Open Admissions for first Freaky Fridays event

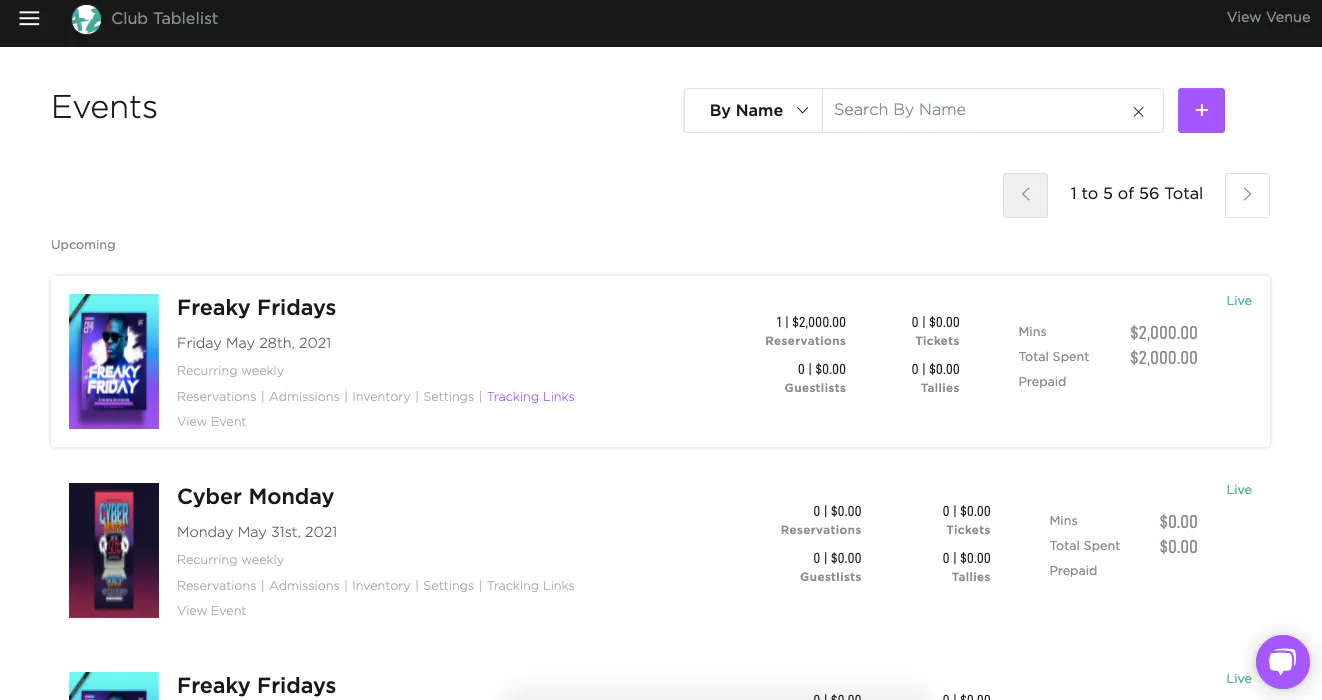304,397
